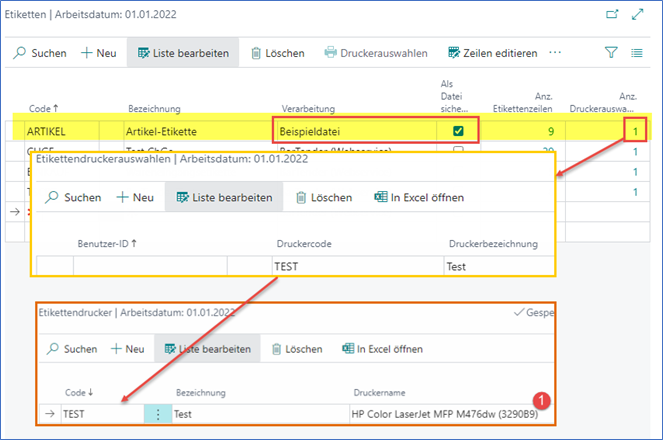Open the three-dot row menu for TEST
663x440 pixels.
pos(156,412)
